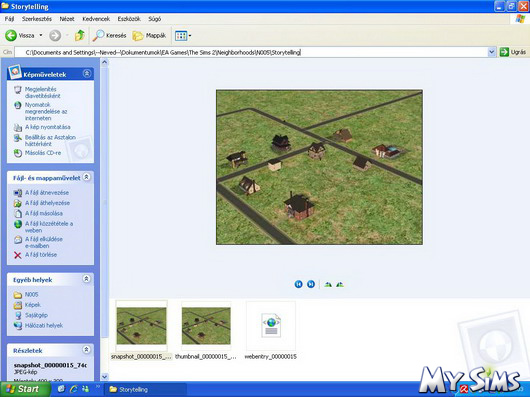The height and width of the screenshot is (397, 530).
Task: Toggle the Mappák folders pane
Action: click(x=149, y=35)
